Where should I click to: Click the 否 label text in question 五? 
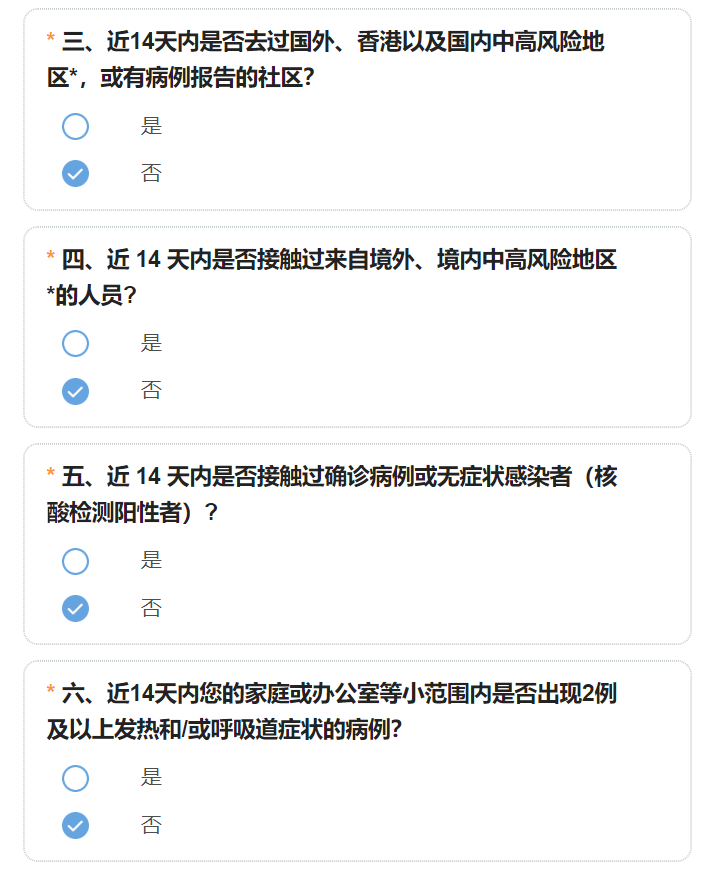[151, 608]
